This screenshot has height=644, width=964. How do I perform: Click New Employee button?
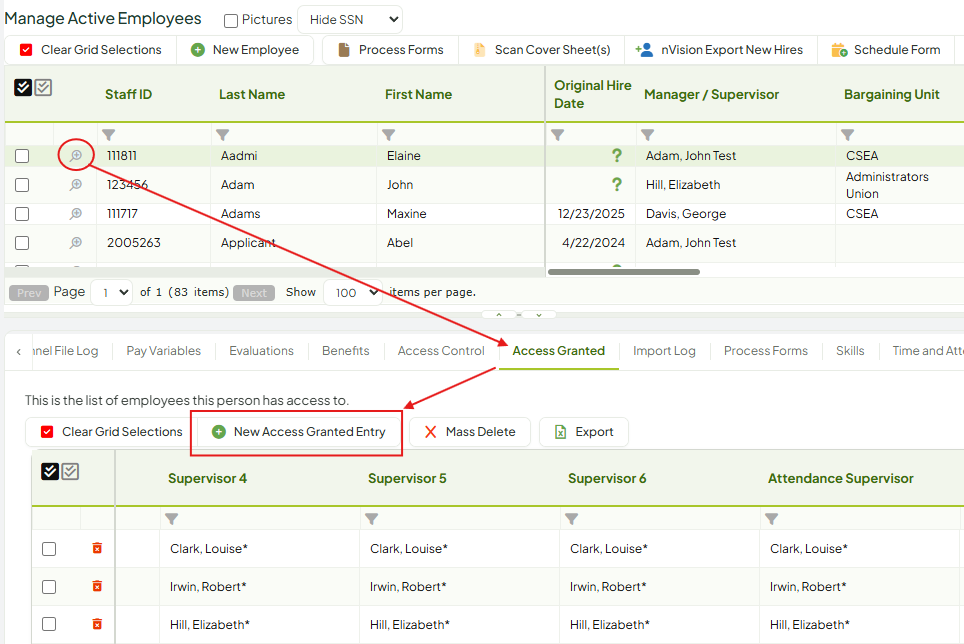(245, 50)
